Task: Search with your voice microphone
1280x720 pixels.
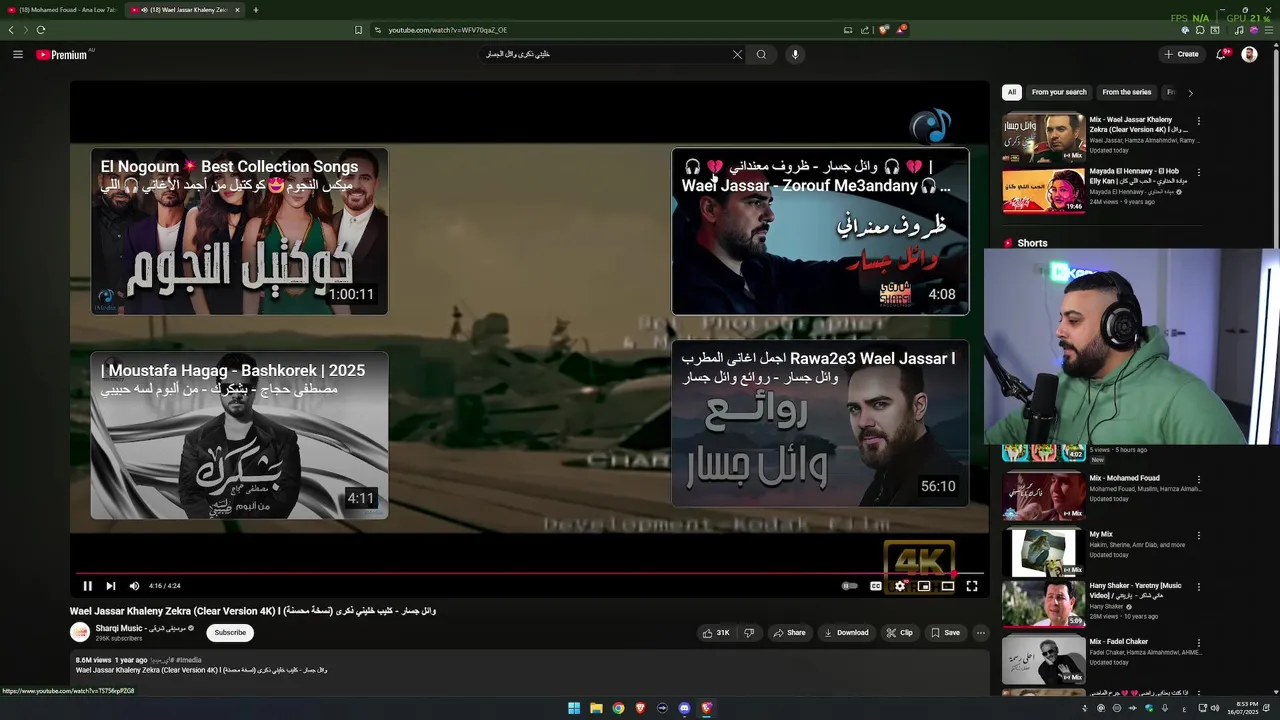Action: pos(795,55)
